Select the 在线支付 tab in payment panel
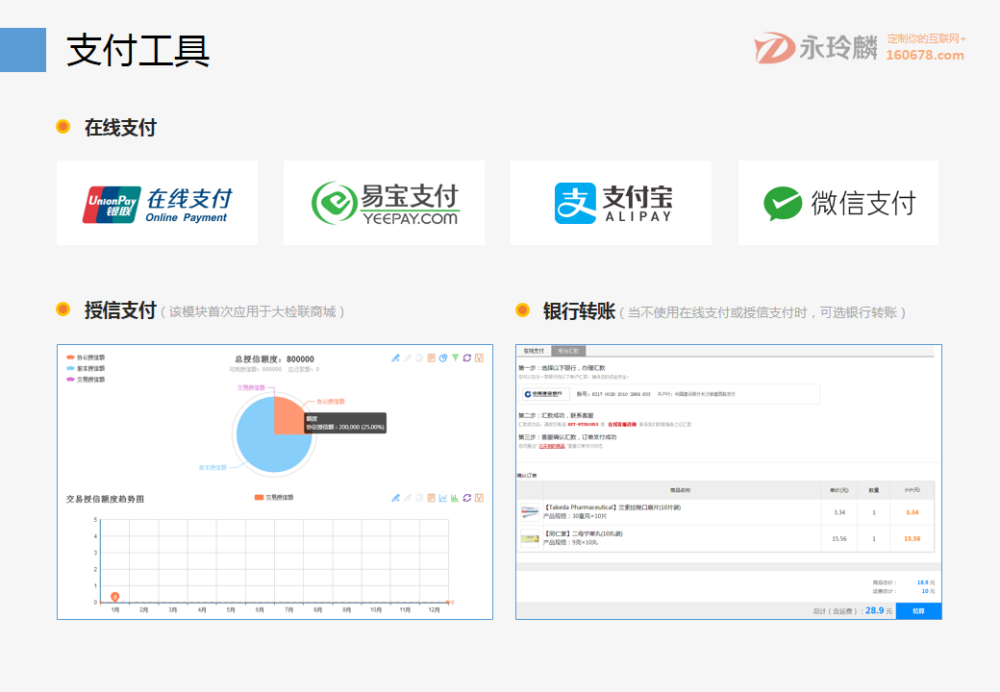This screenshot has height=692, width=1000. pos(534,351)
